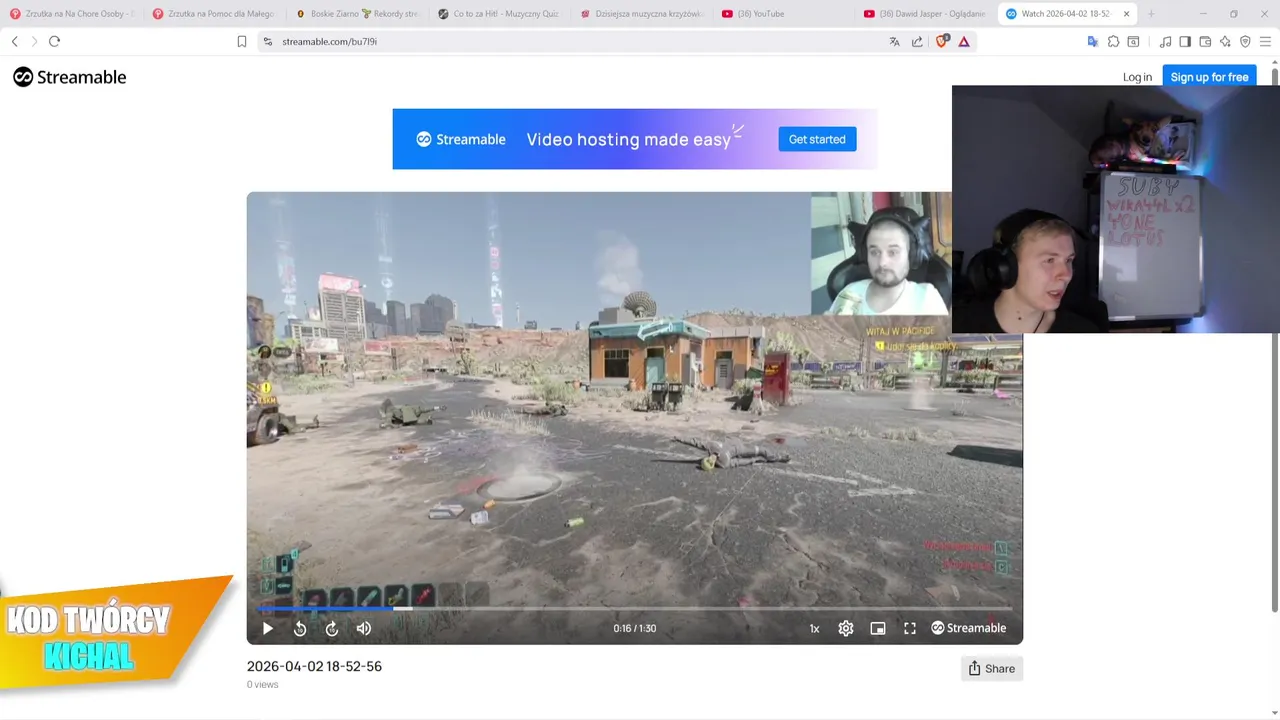1280x720 pixels.
Task: Open the Brave wallet icon
Action: [x=1205, y=41]
